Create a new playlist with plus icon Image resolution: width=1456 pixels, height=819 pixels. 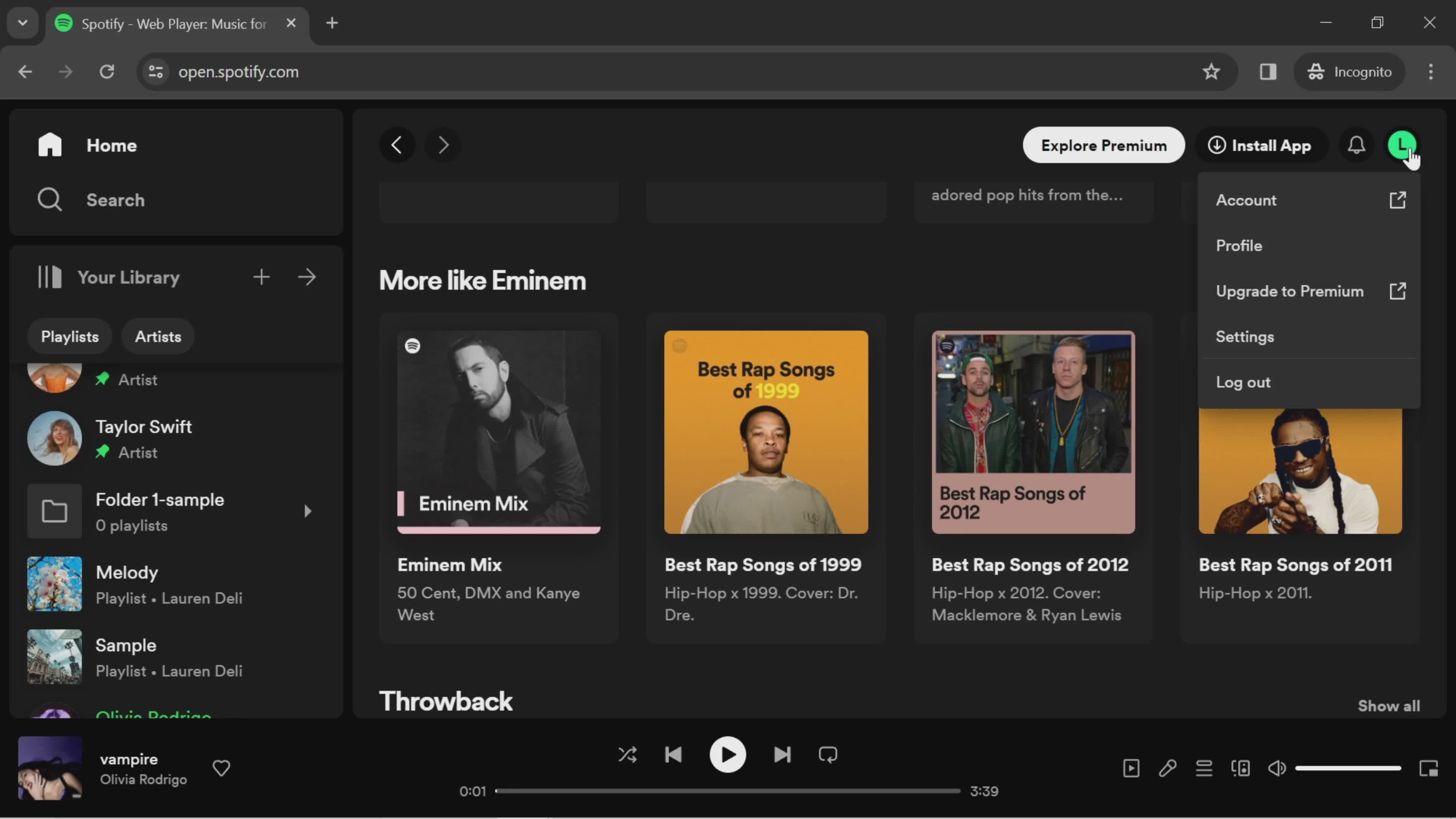(261, 277)
